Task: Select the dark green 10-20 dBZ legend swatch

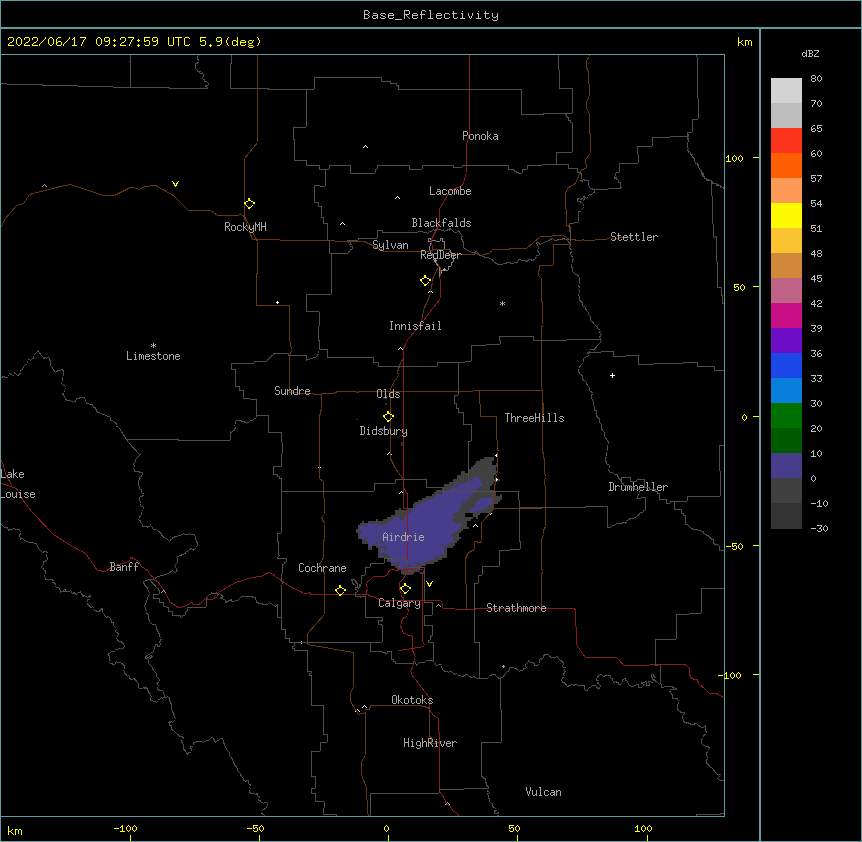Action: coord(786,441)
